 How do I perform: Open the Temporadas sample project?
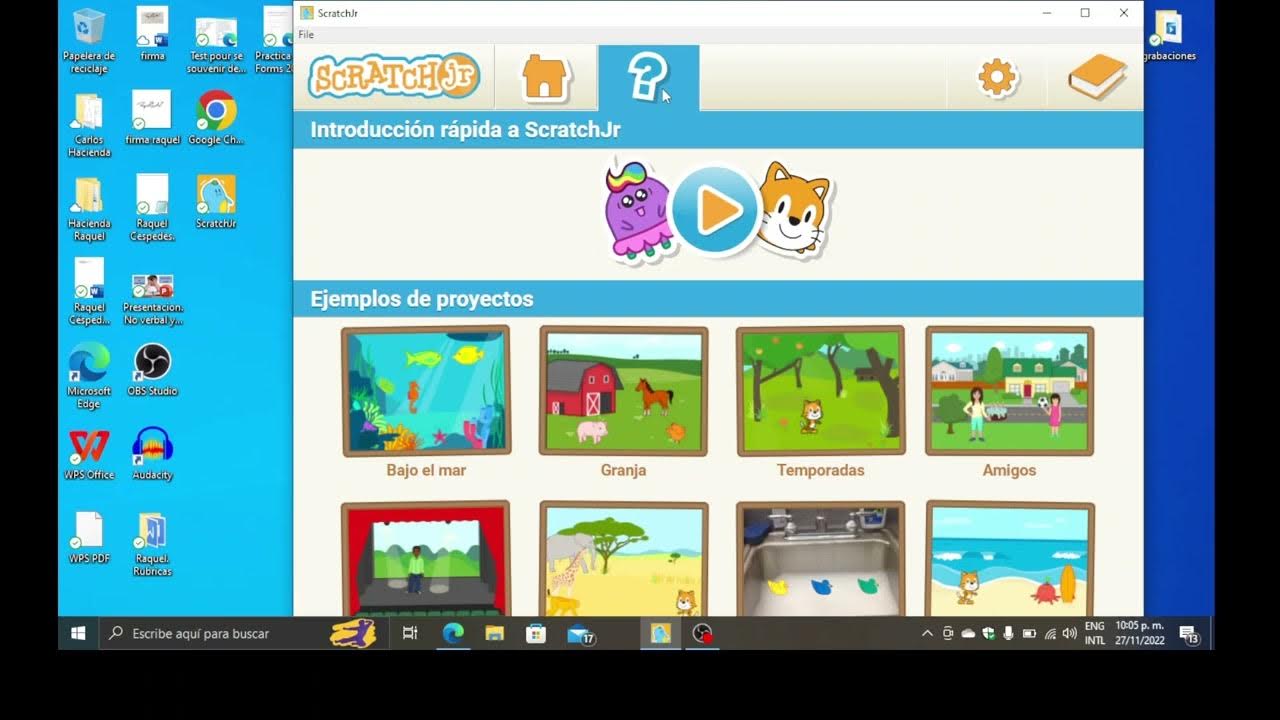point(820,391)
